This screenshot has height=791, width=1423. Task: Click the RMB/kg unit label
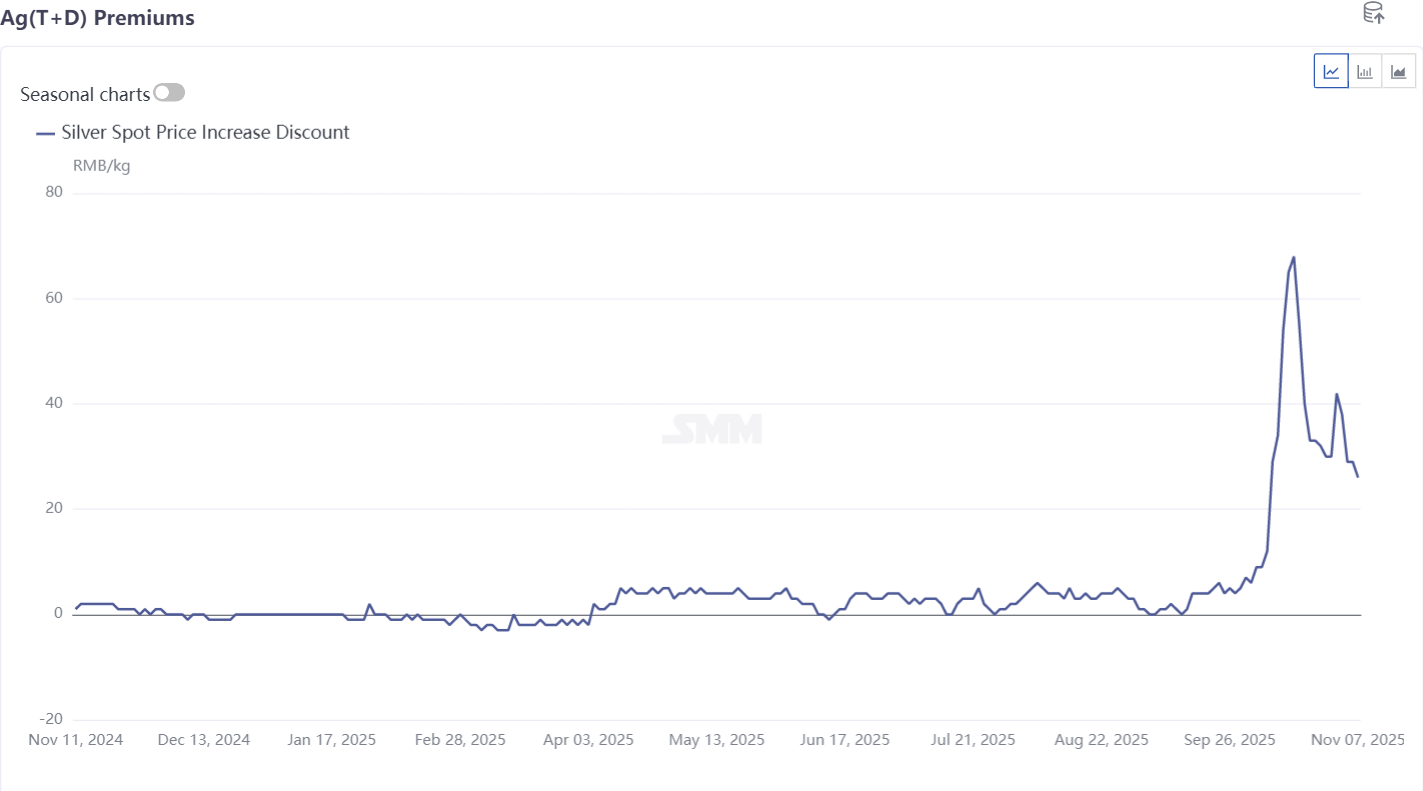102,165
